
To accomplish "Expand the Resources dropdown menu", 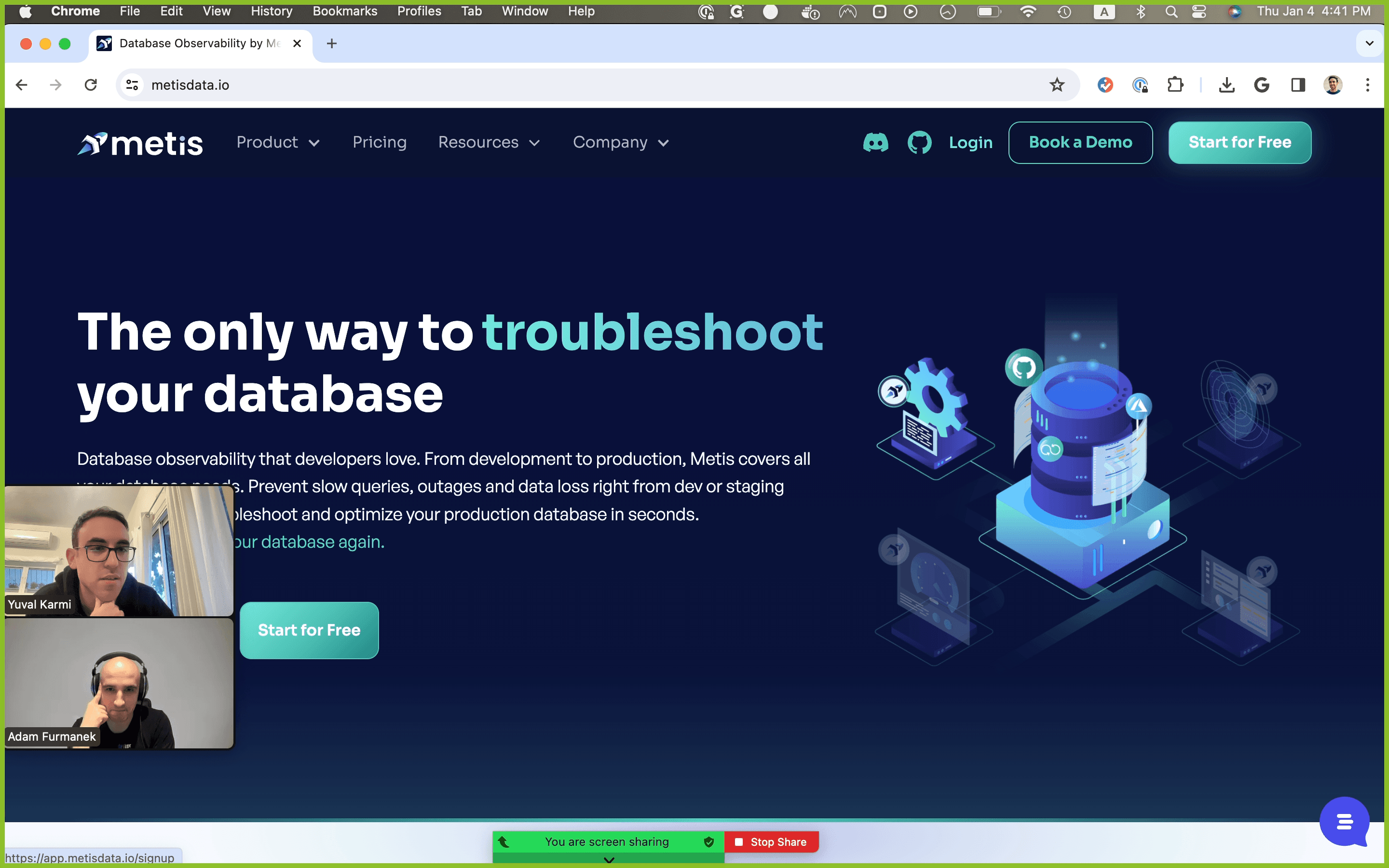I will 489,142.
